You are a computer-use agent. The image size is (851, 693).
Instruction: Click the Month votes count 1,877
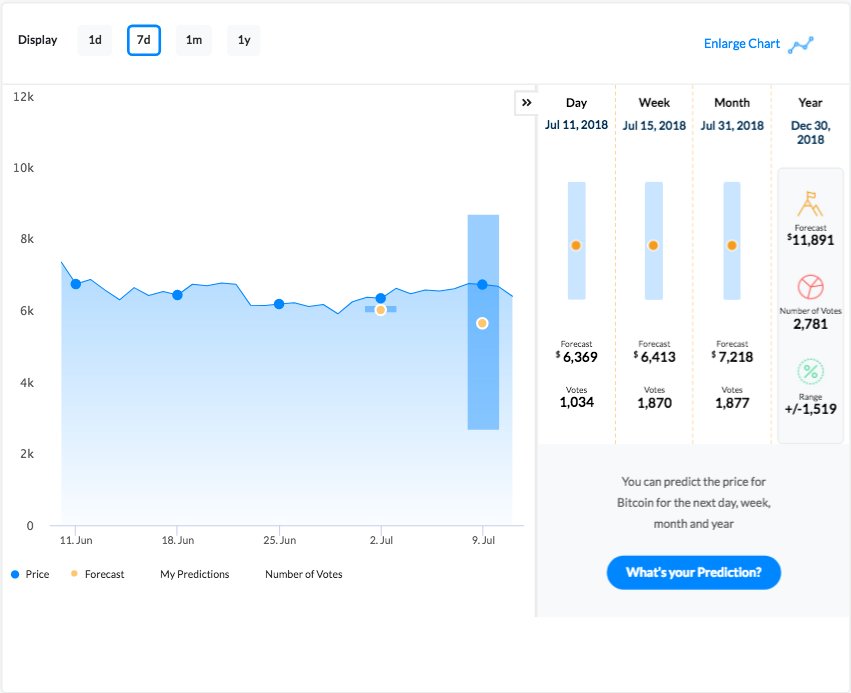pos(732,403)
